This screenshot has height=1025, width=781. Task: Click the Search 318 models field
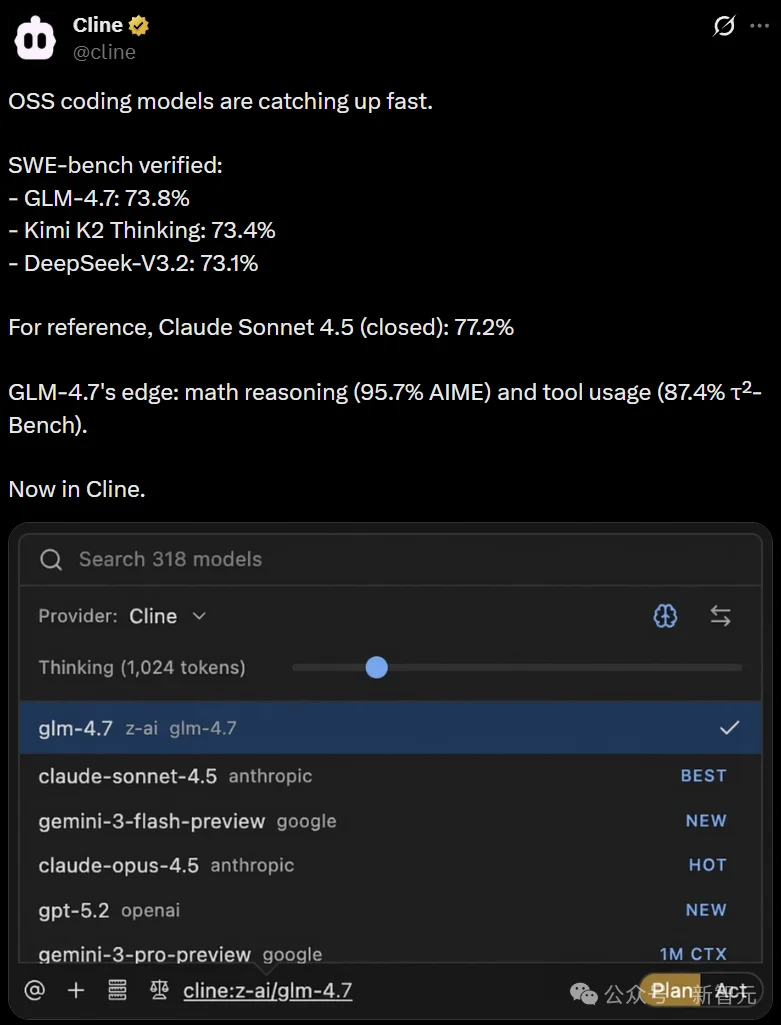(x=390, y=559)
